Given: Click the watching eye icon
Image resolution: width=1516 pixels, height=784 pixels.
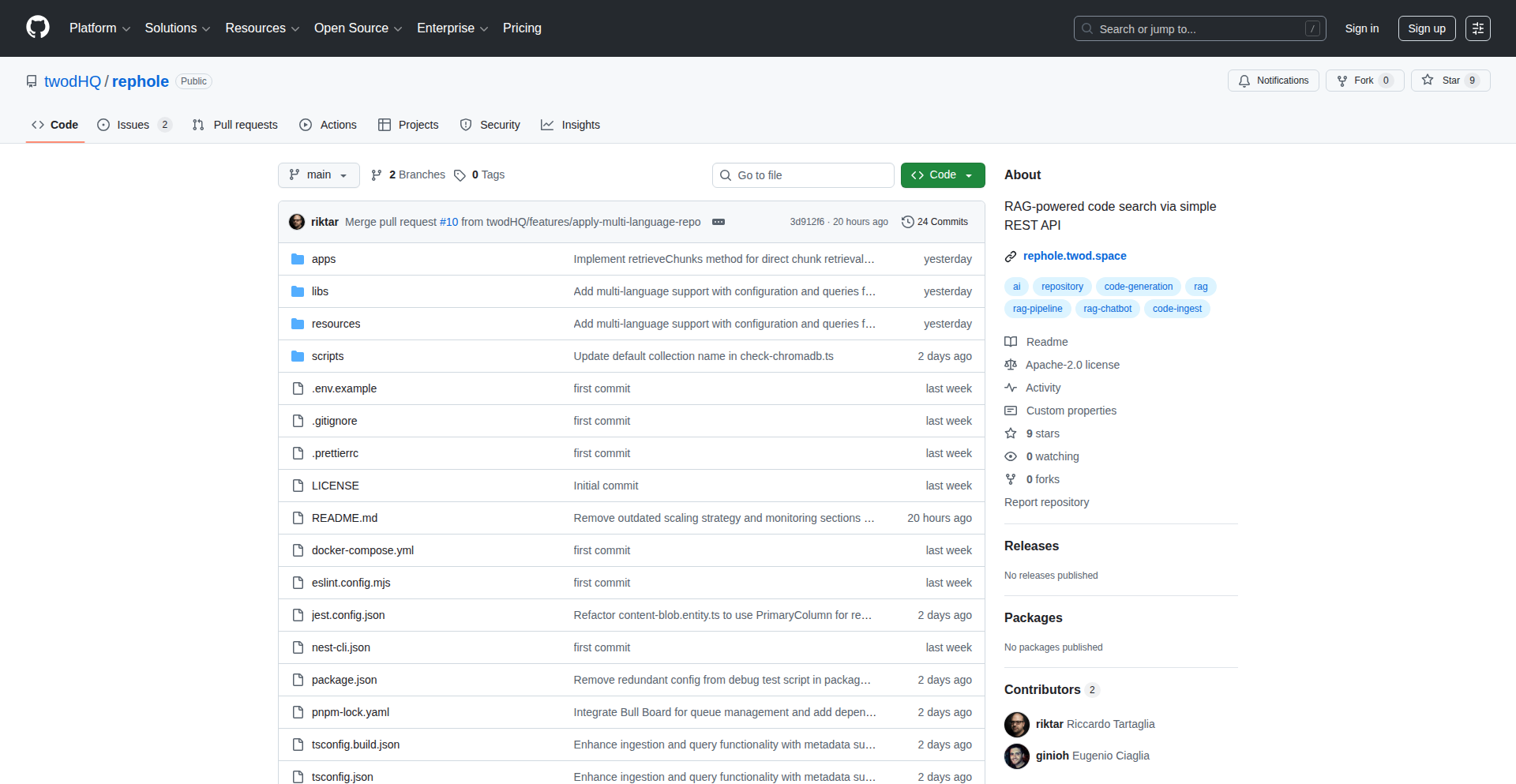Looking at the screenshot, I should coord(1011,456).
